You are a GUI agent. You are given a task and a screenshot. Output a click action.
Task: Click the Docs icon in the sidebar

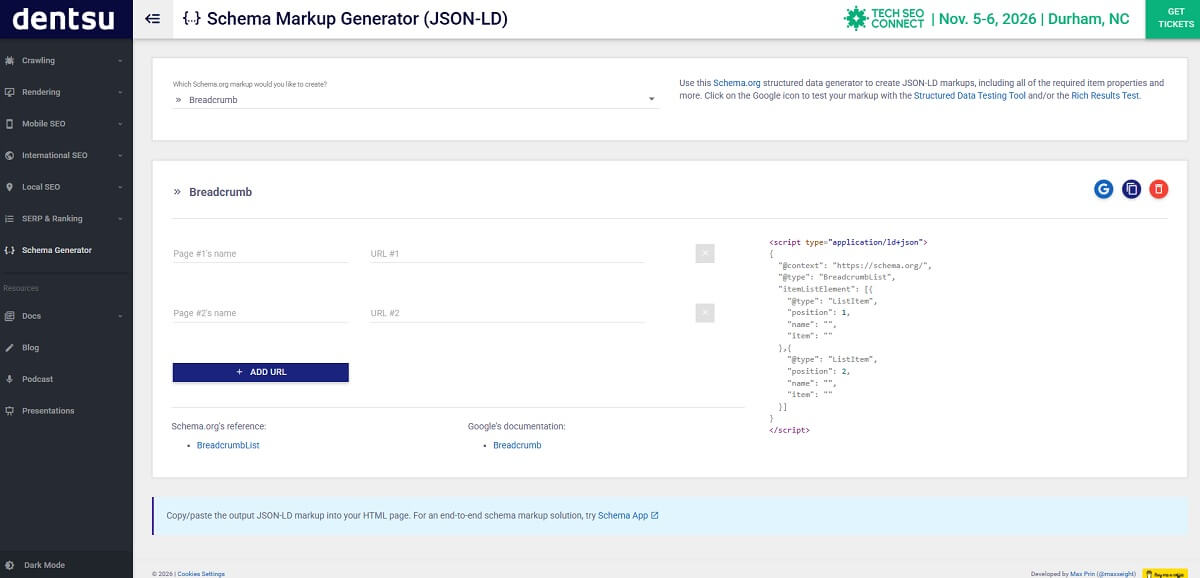pyautogui.click(x=10, y=316)
